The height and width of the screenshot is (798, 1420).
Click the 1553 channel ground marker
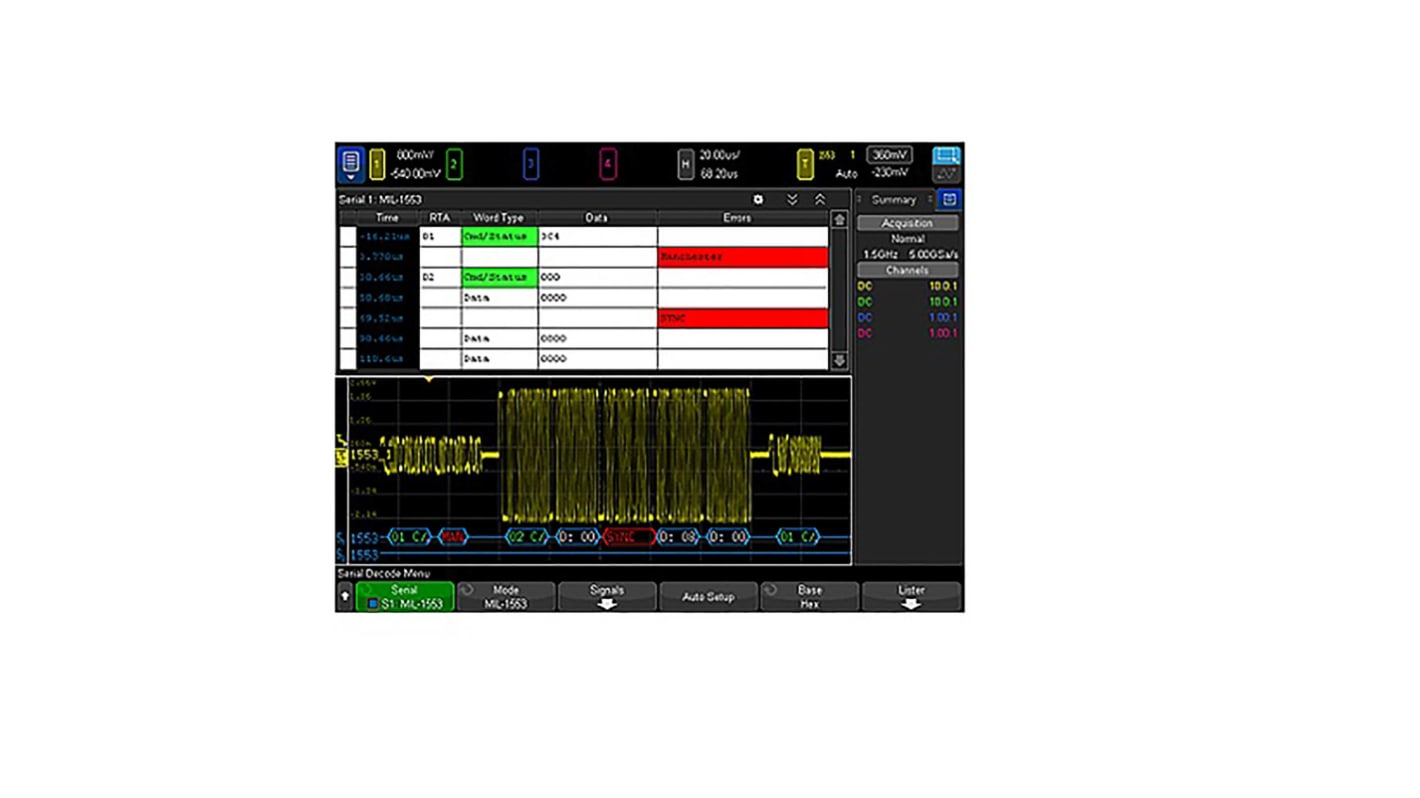pos(341,456)
